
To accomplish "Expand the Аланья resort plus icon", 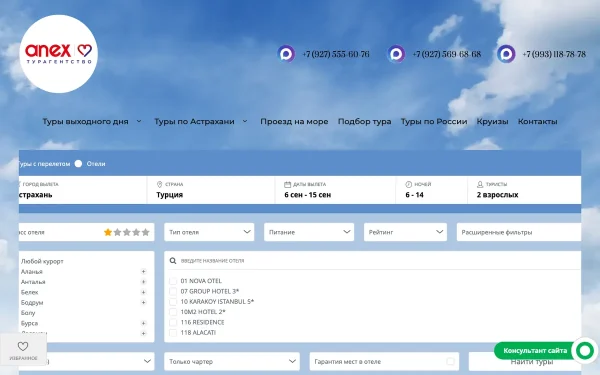I will coord(143,271).
